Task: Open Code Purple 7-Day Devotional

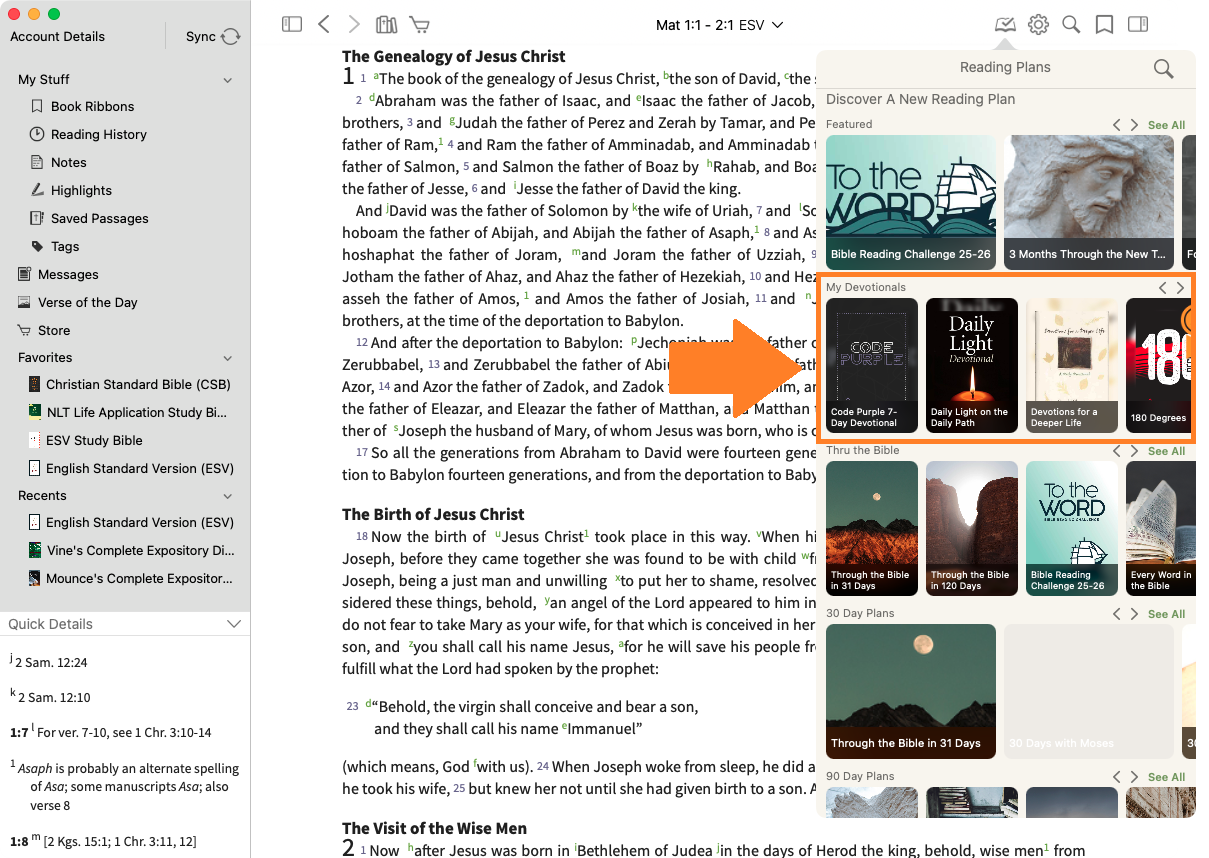Action: click(x=872, y=365)
